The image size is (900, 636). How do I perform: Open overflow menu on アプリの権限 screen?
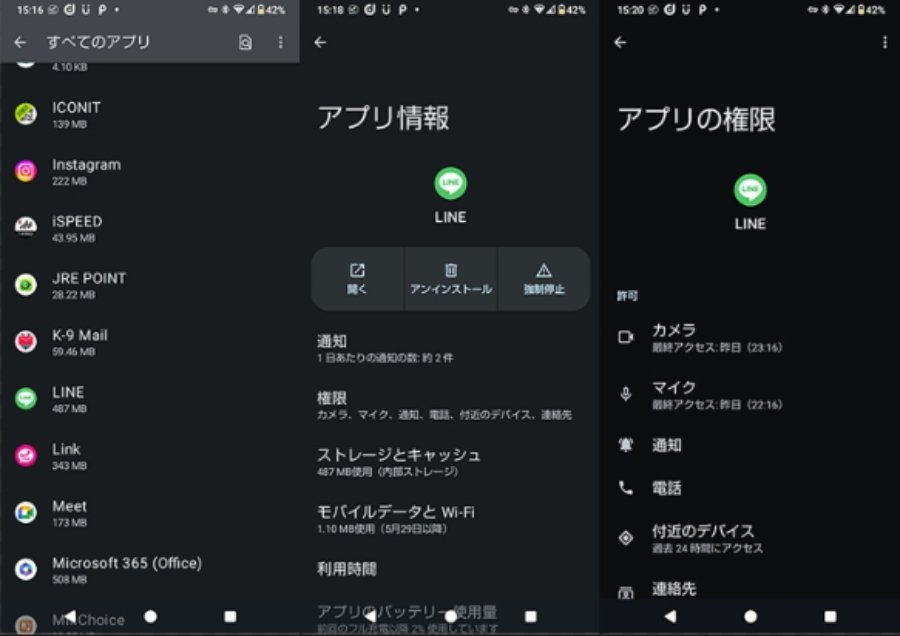click(885, 42)
